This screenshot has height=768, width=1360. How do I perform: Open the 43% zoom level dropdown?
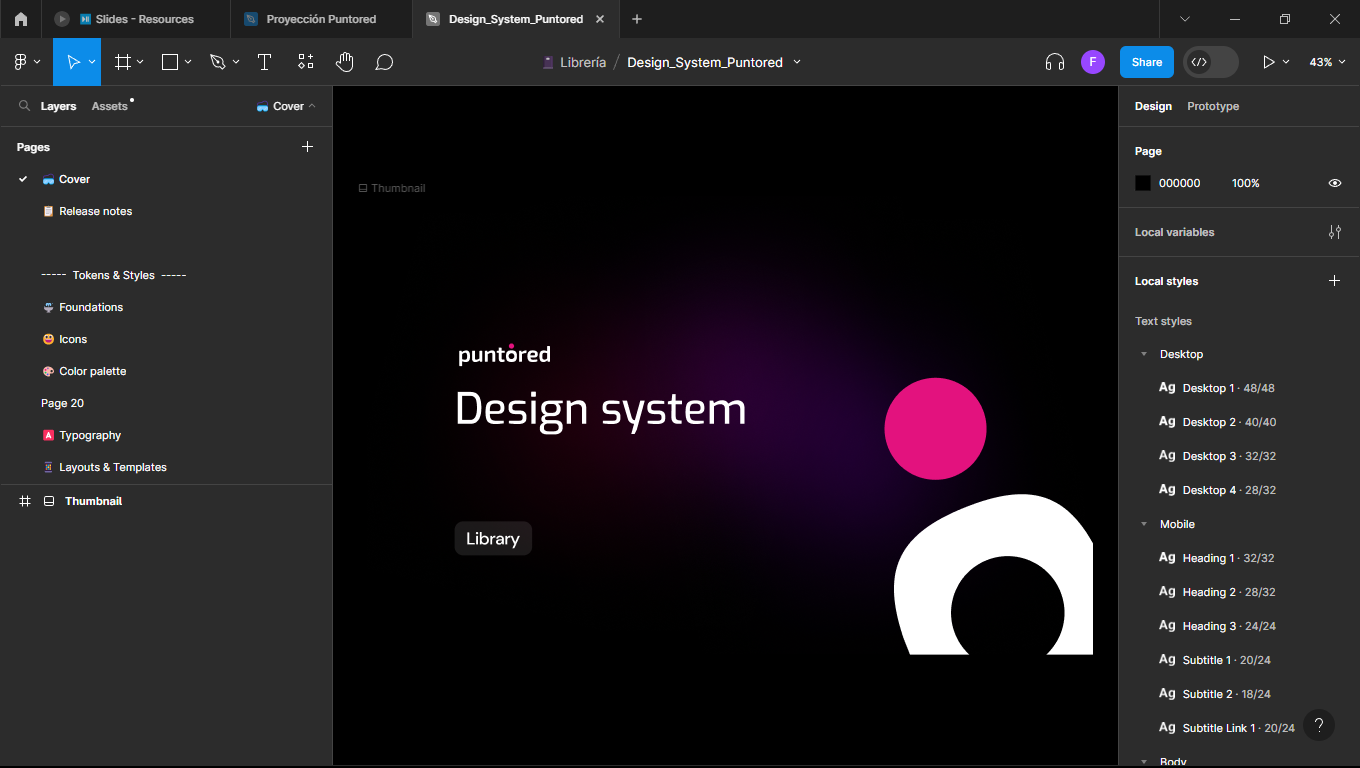pyautogui.click(x=1326, y=62)
